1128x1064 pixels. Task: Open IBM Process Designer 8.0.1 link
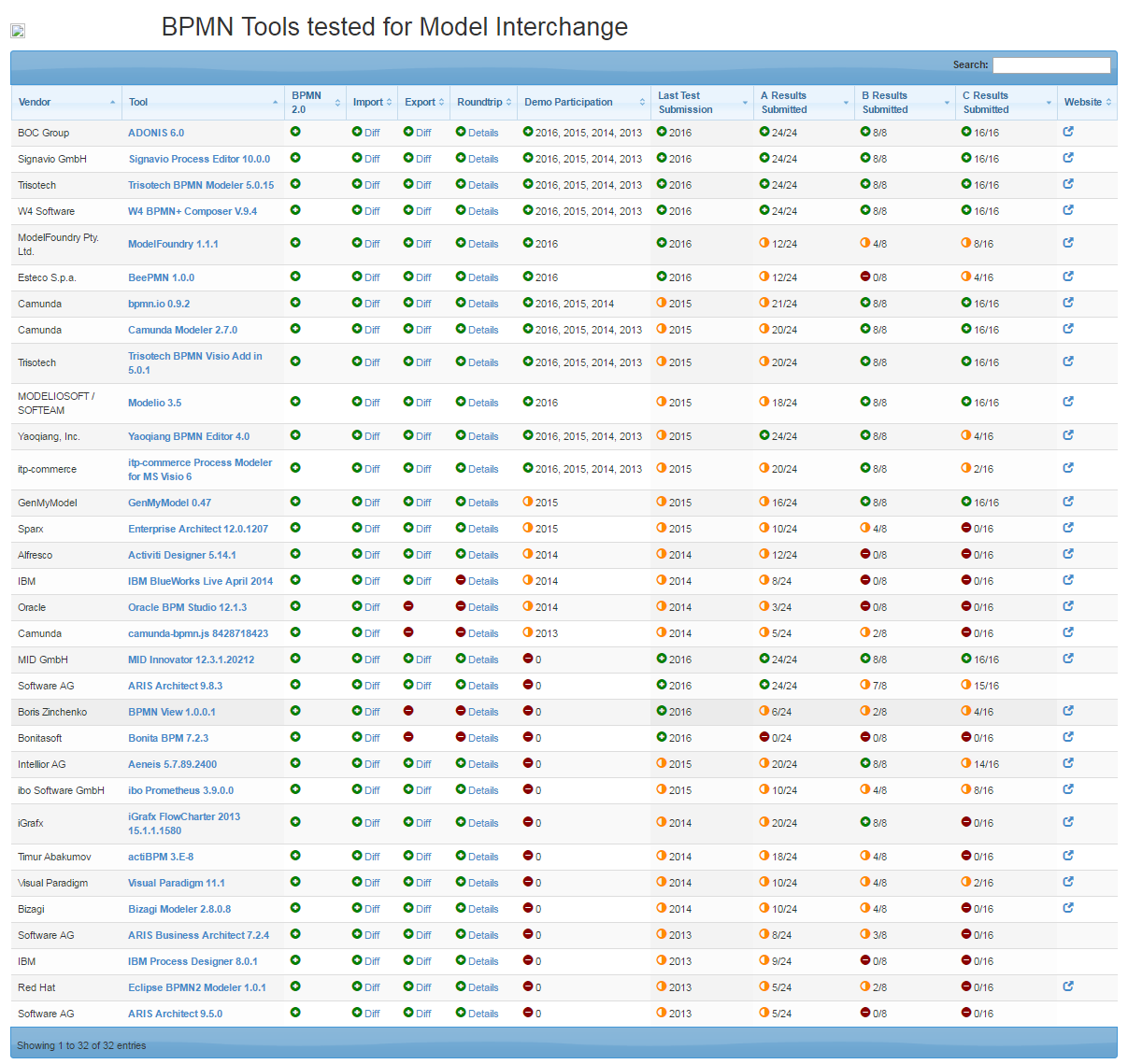tap(193, 961)
